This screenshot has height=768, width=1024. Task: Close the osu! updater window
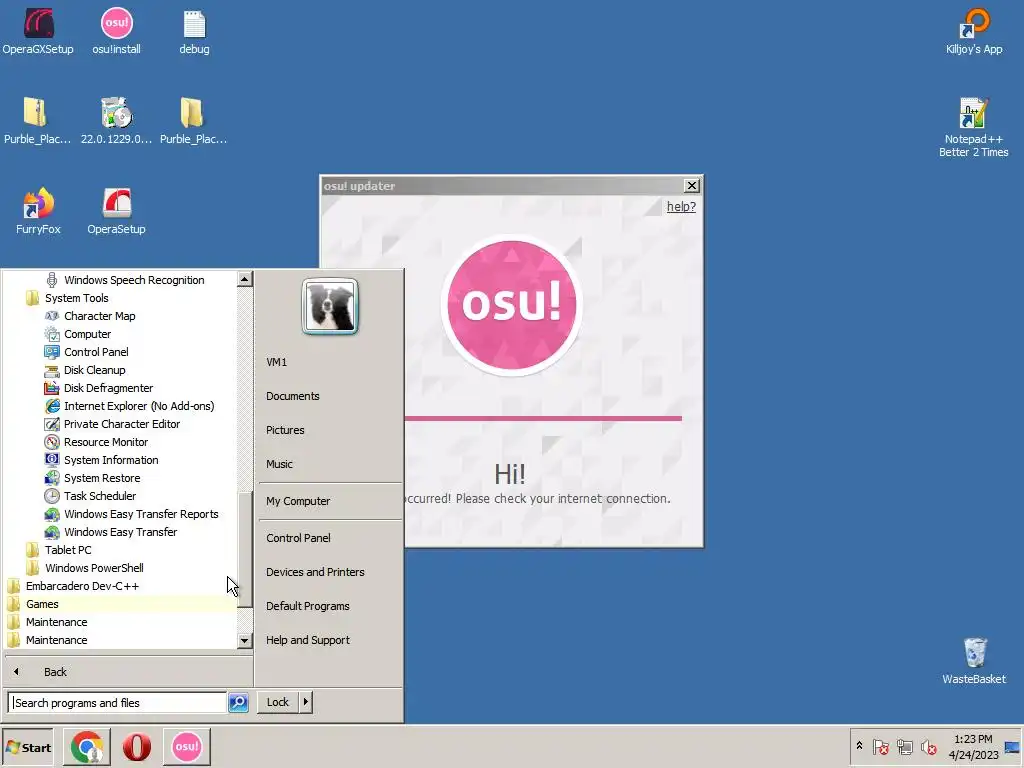click(x=692, y=185)
